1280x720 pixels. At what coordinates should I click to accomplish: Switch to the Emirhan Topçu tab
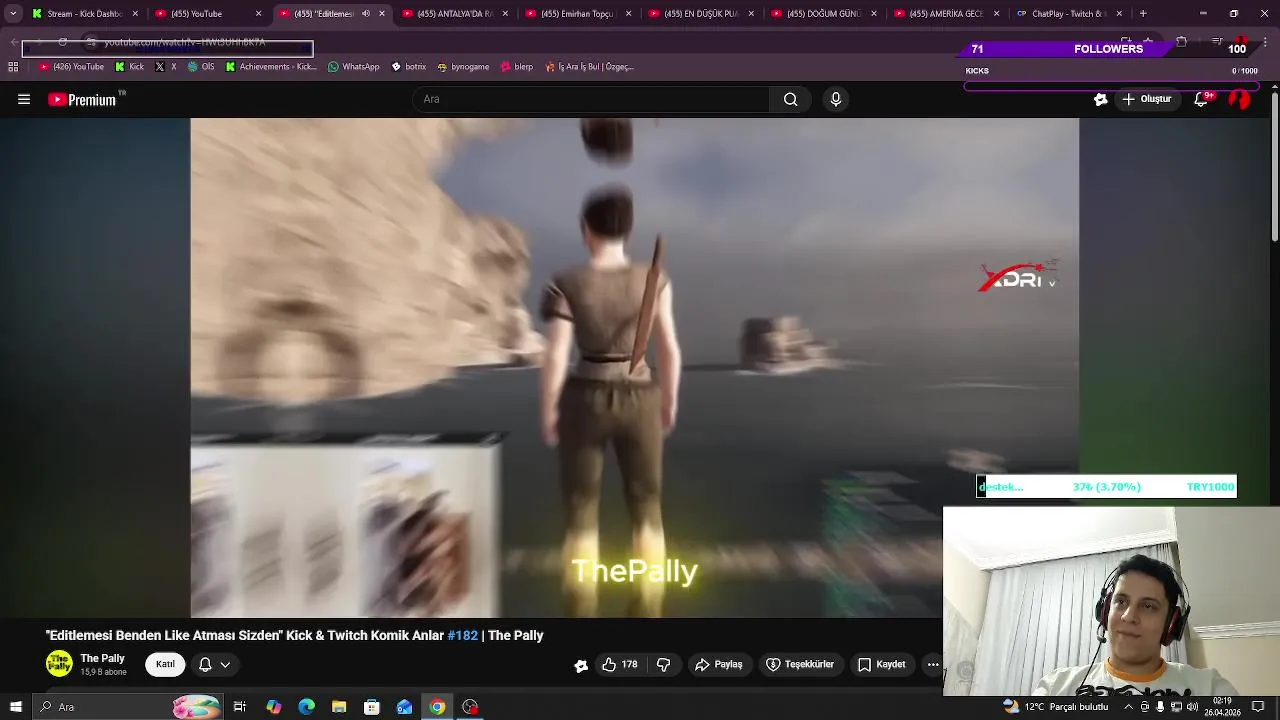click(579, 14)
